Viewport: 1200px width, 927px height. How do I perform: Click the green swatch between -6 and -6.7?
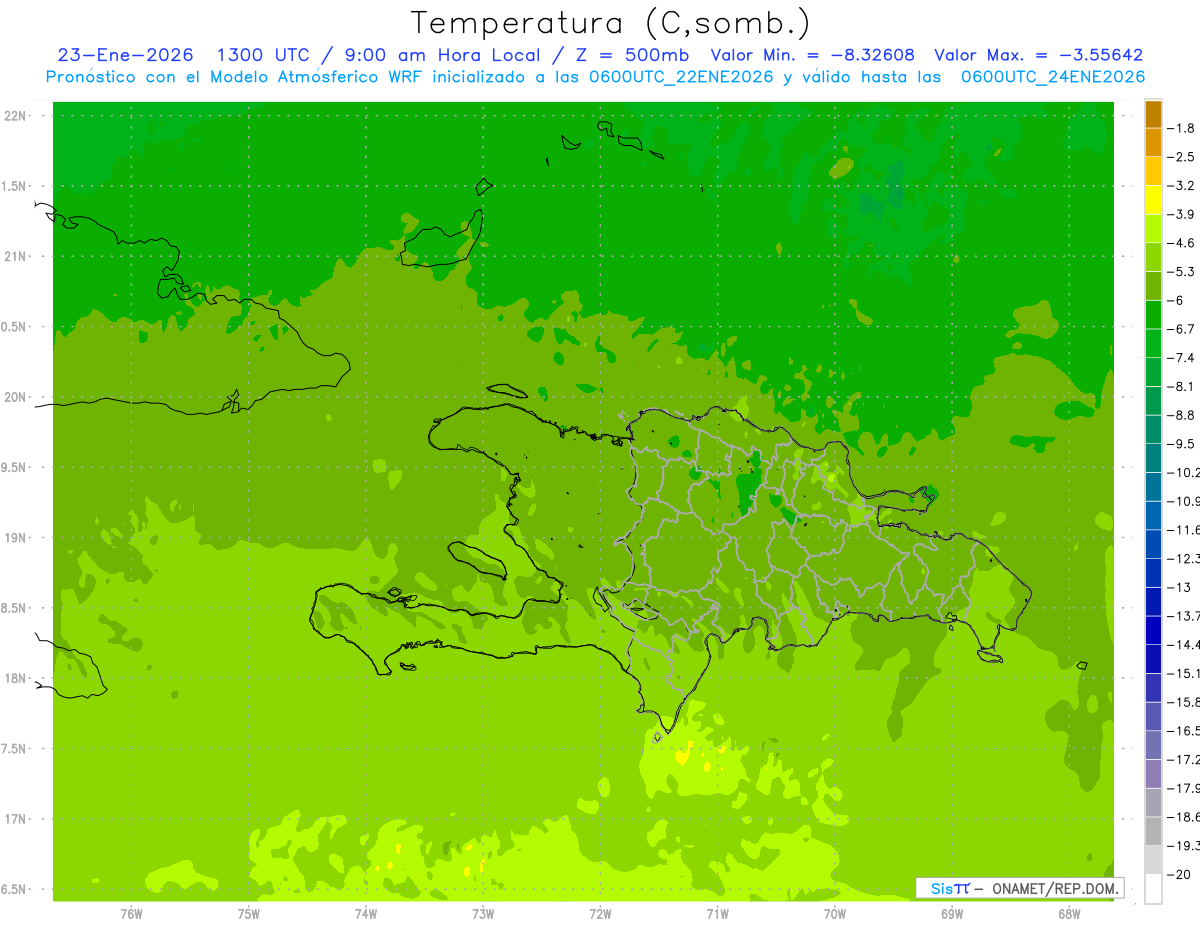point(1153,314)
